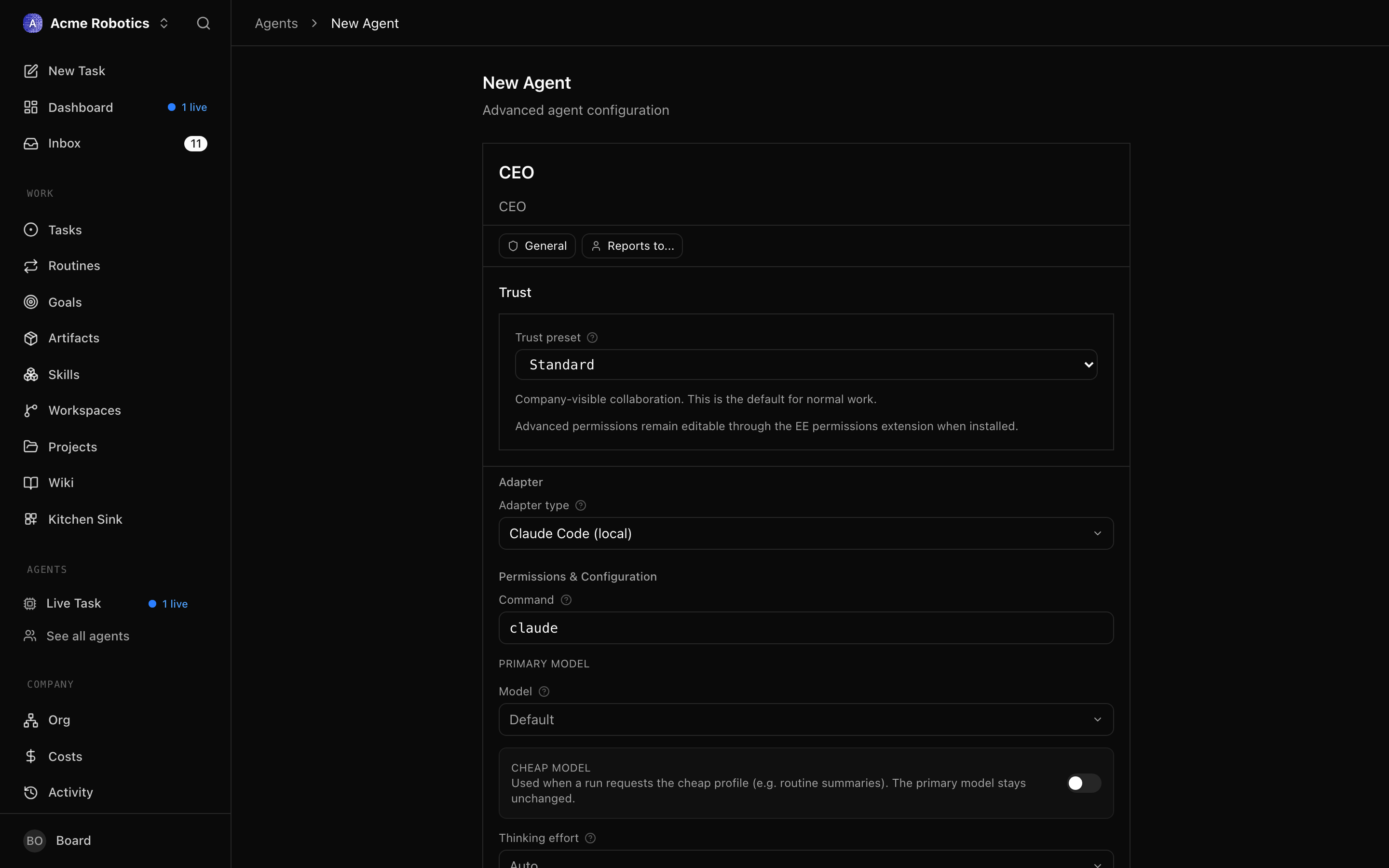Click help icon beside Adapter type
Image resolution: width=1389 pixels, height=868 pixels.
(581, 505)
